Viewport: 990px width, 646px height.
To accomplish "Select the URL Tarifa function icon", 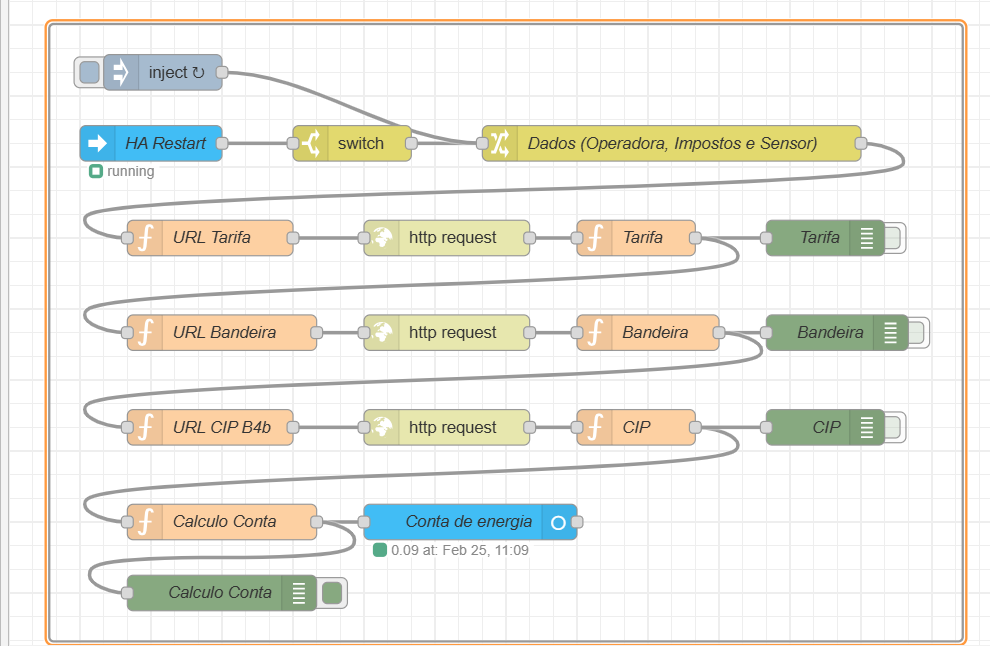I will tap(145, 238).
